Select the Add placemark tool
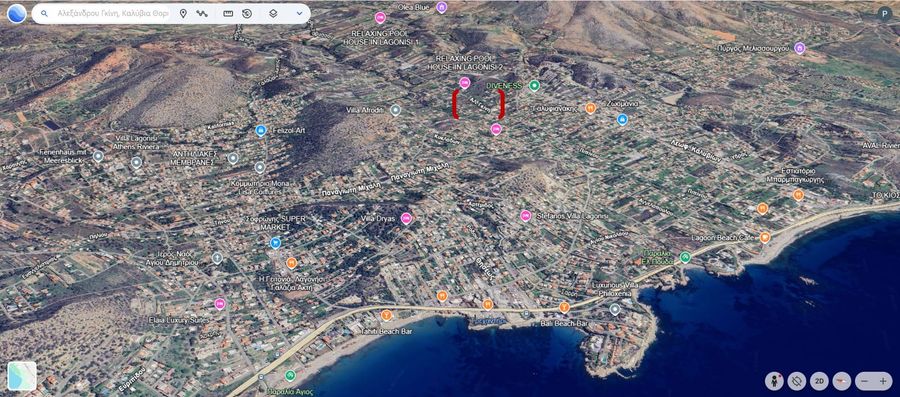 click(x=183, y=13)
